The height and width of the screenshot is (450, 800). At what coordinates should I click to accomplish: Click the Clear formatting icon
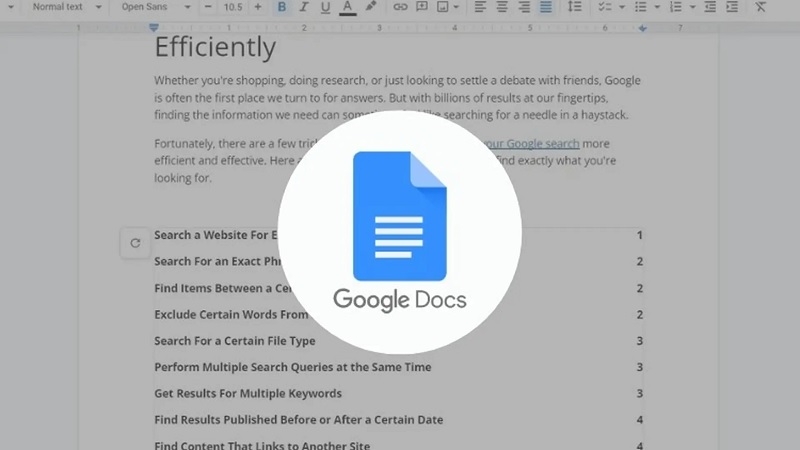[x=761, y=7]
